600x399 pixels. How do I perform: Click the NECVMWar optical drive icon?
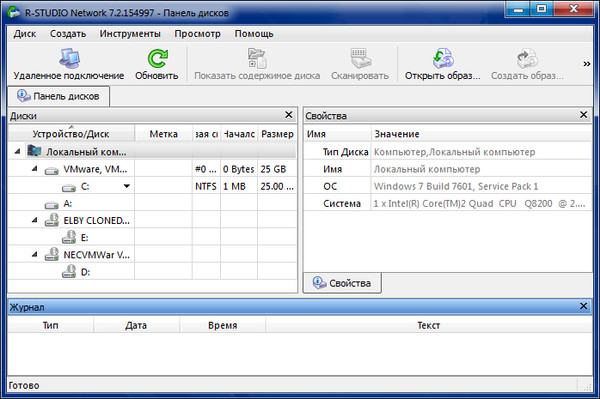(x=51, y=254)
